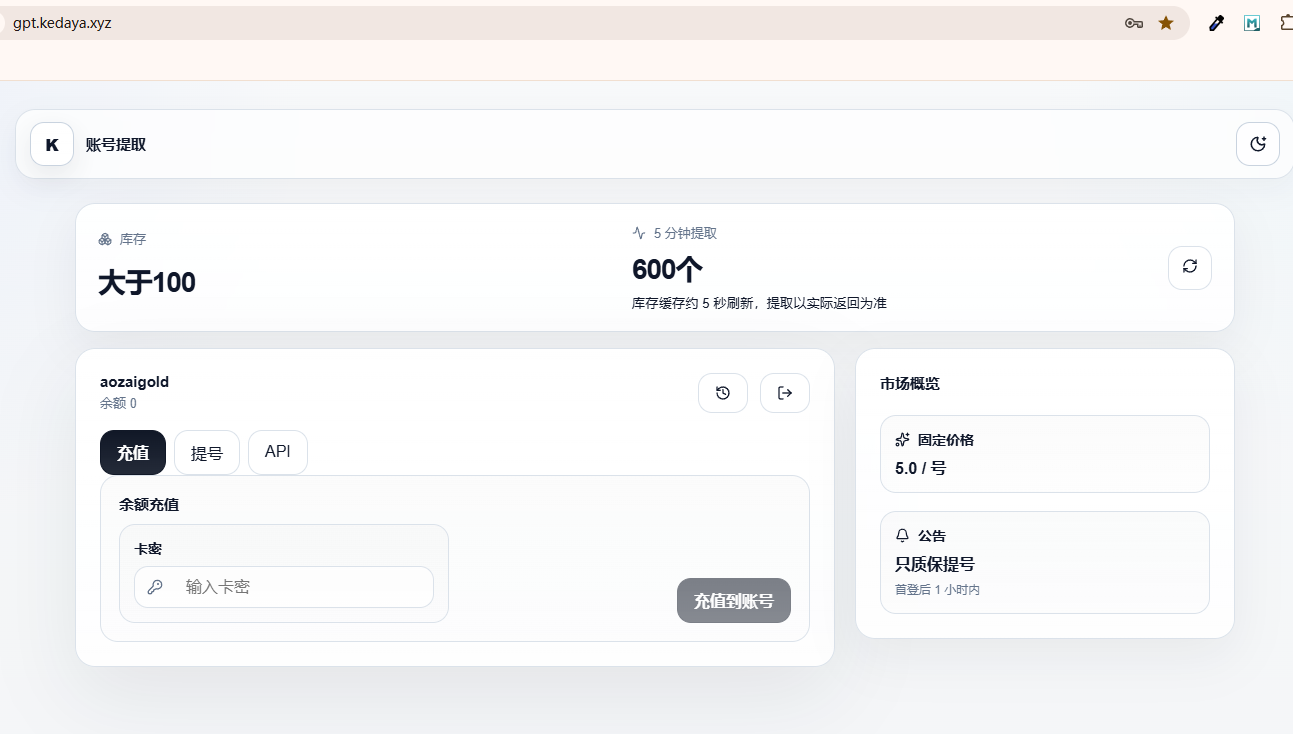Click the K logo in the header
This screenshot has height=734, width=1293.
coord(52,145)
